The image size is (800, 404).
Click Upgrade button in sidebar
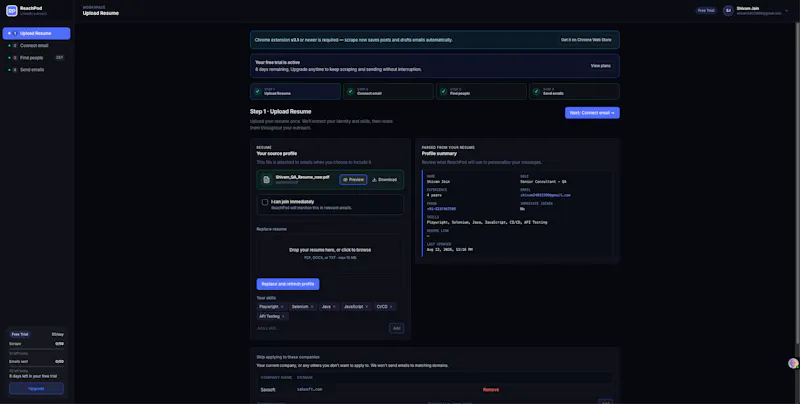[36, 389]
